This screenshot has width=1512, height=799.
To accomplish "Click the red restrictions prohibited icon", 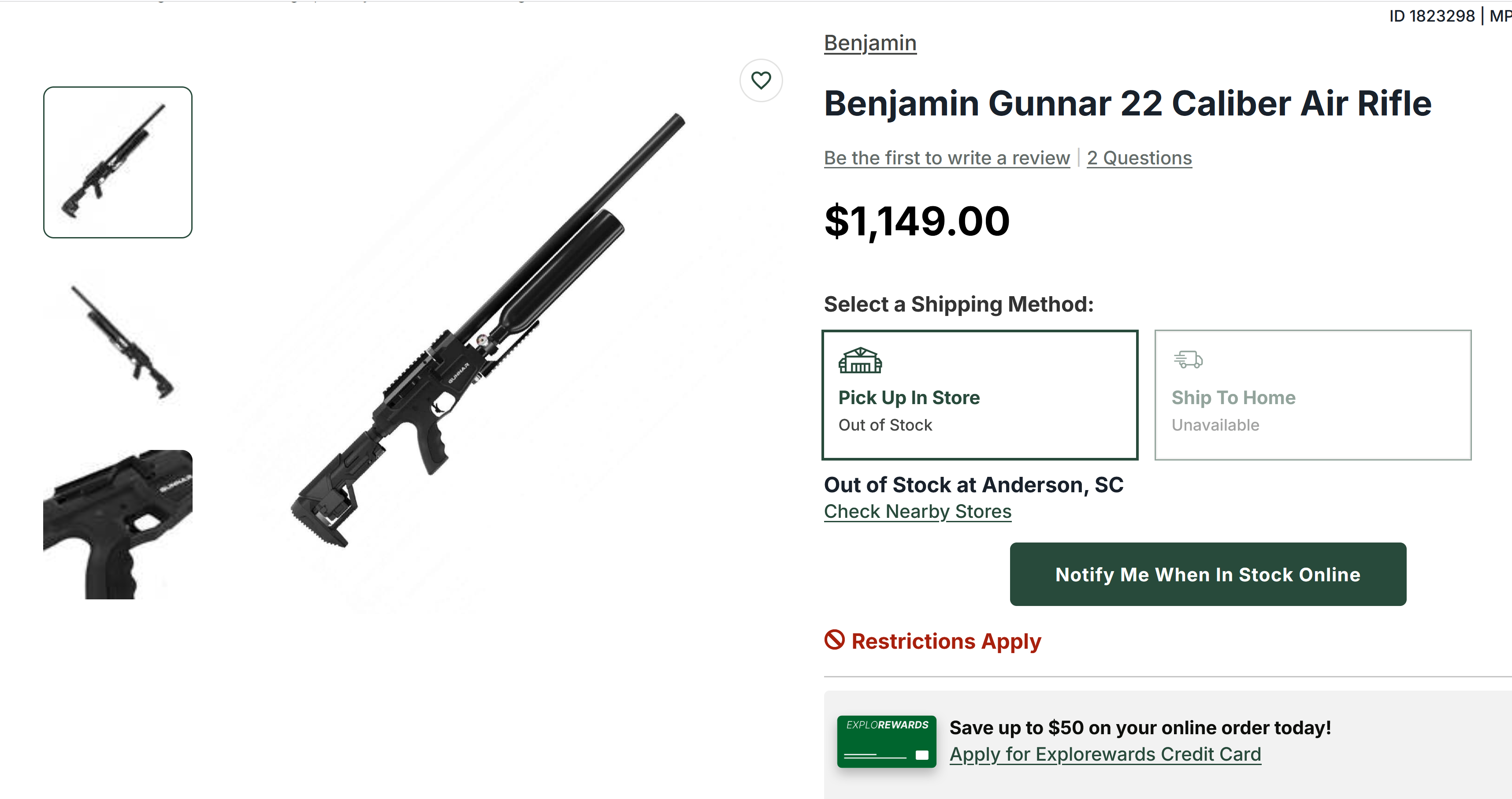I will pyautogui.click(x=834, y=640).
